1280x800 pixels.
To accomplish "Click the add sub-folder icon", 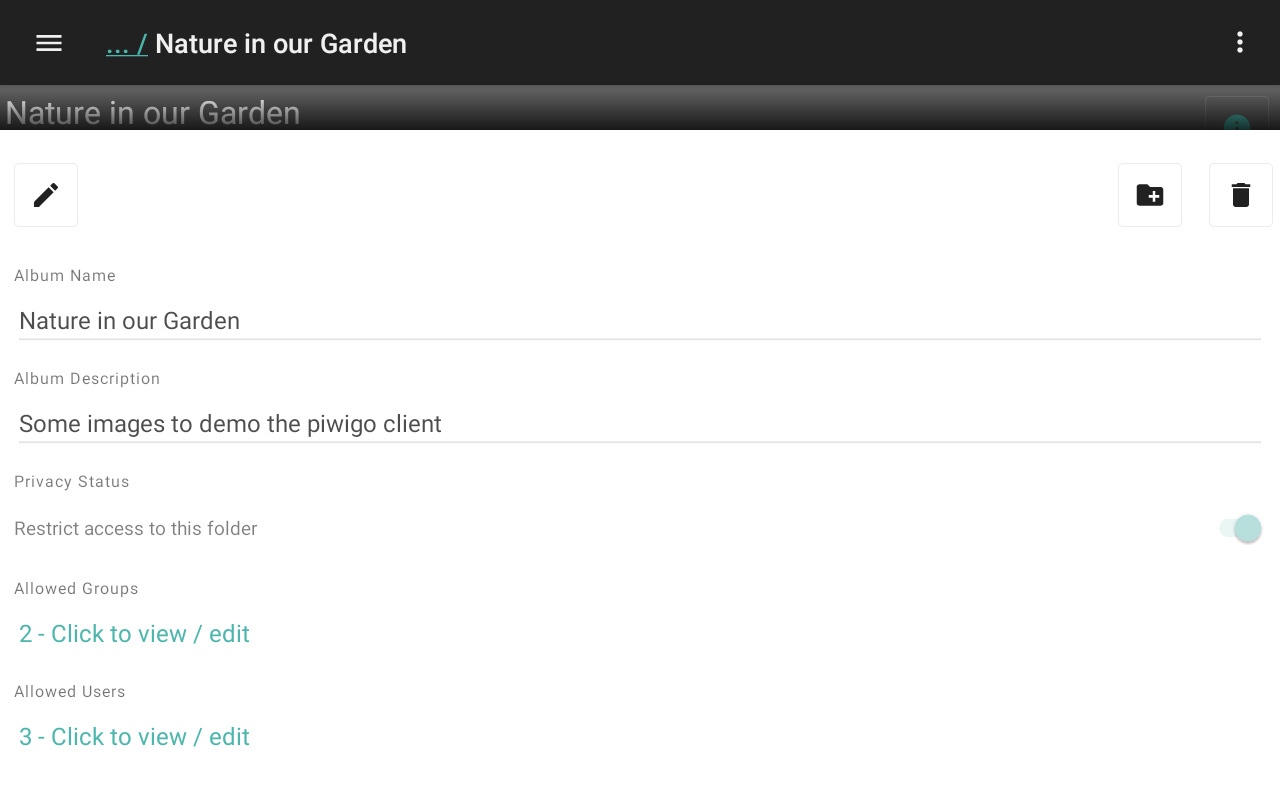I will [1150, 195].
